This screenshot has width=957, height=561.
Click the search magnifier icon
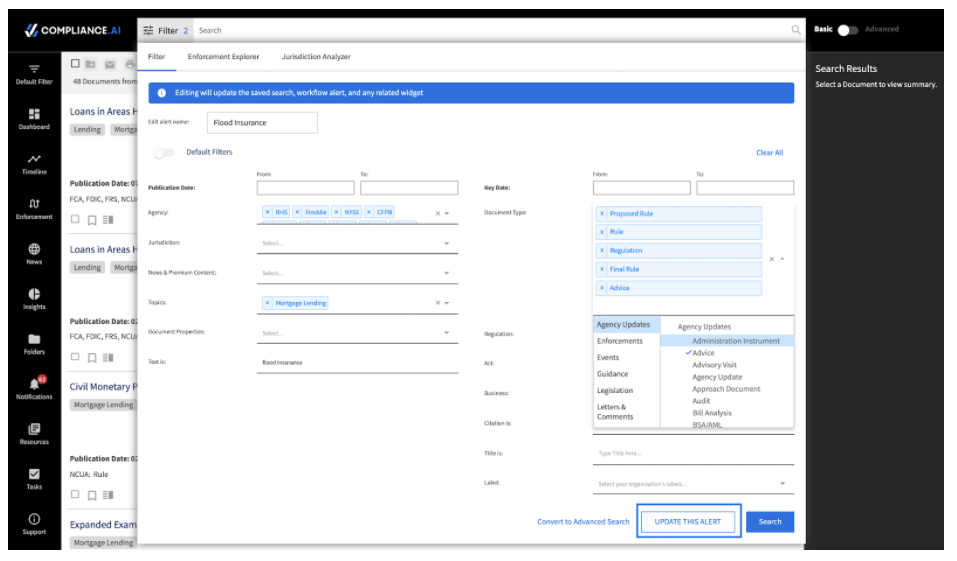796,30
